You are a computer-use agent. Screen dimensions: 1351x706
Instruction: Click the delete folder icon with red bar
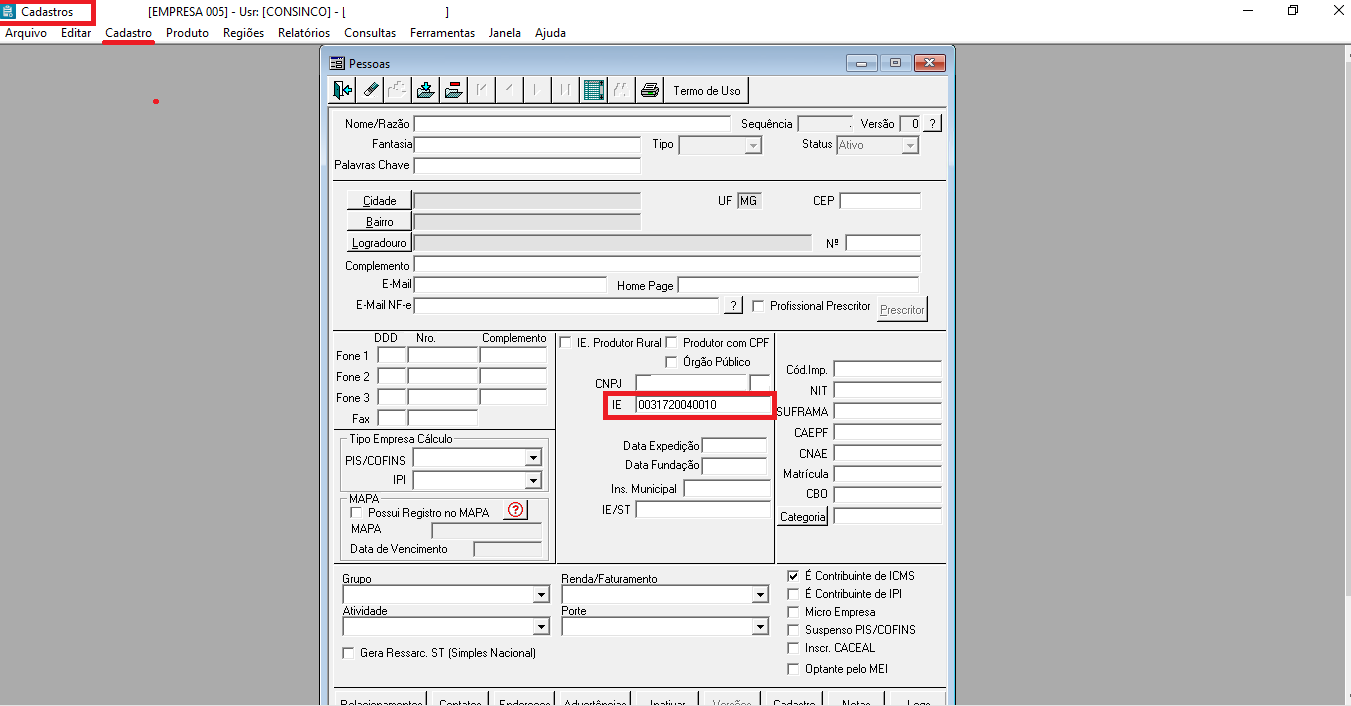pos(454,90)
